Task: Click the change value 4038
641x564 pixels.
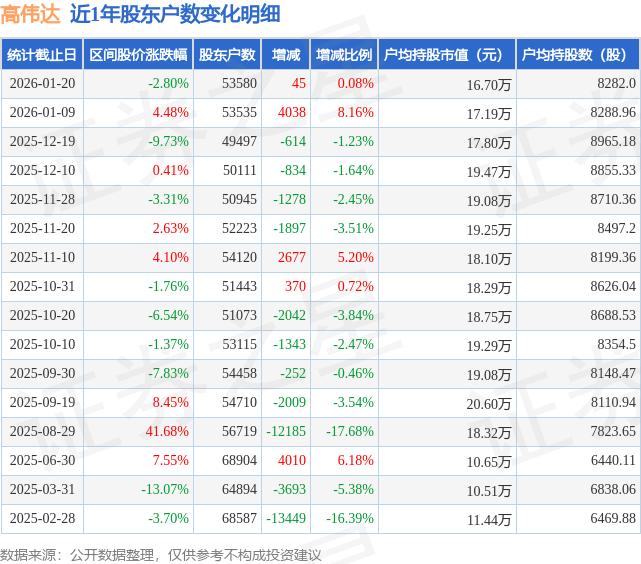Action: [292, 112]
